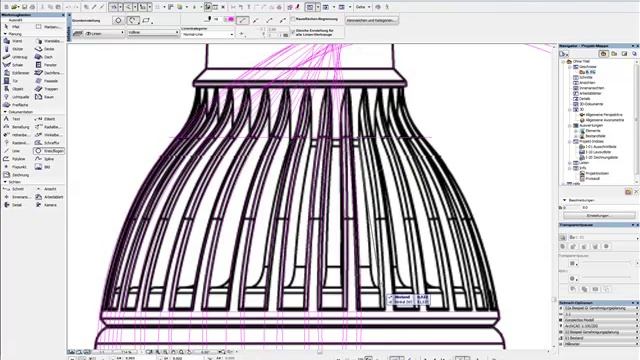Open the Linienkategorie dropdown
This screenshot has width=640, height=360.
click(x=207, y=35)
